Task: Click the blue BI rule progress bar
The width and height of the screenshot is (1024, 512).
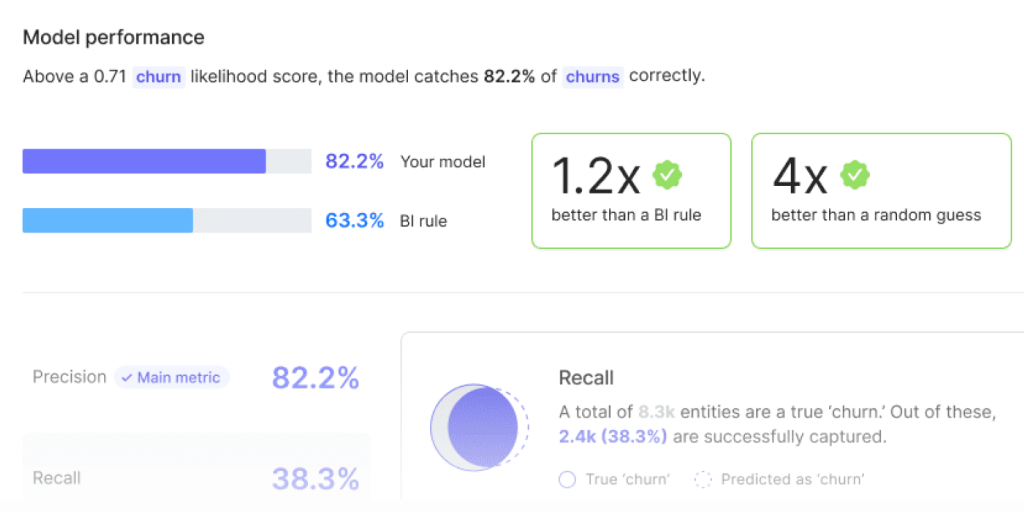Action: coord(108,221)
